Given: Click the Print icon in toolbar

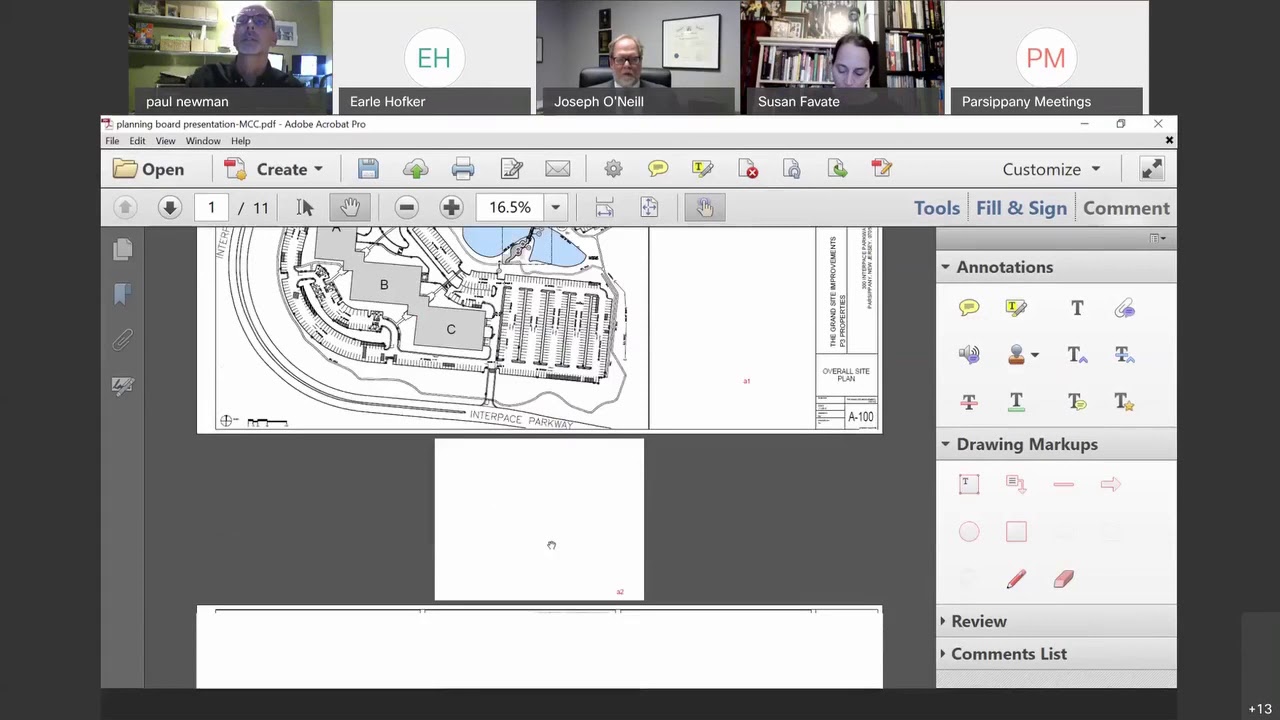Looking at the screenshot, I should (x=462, y=169).
